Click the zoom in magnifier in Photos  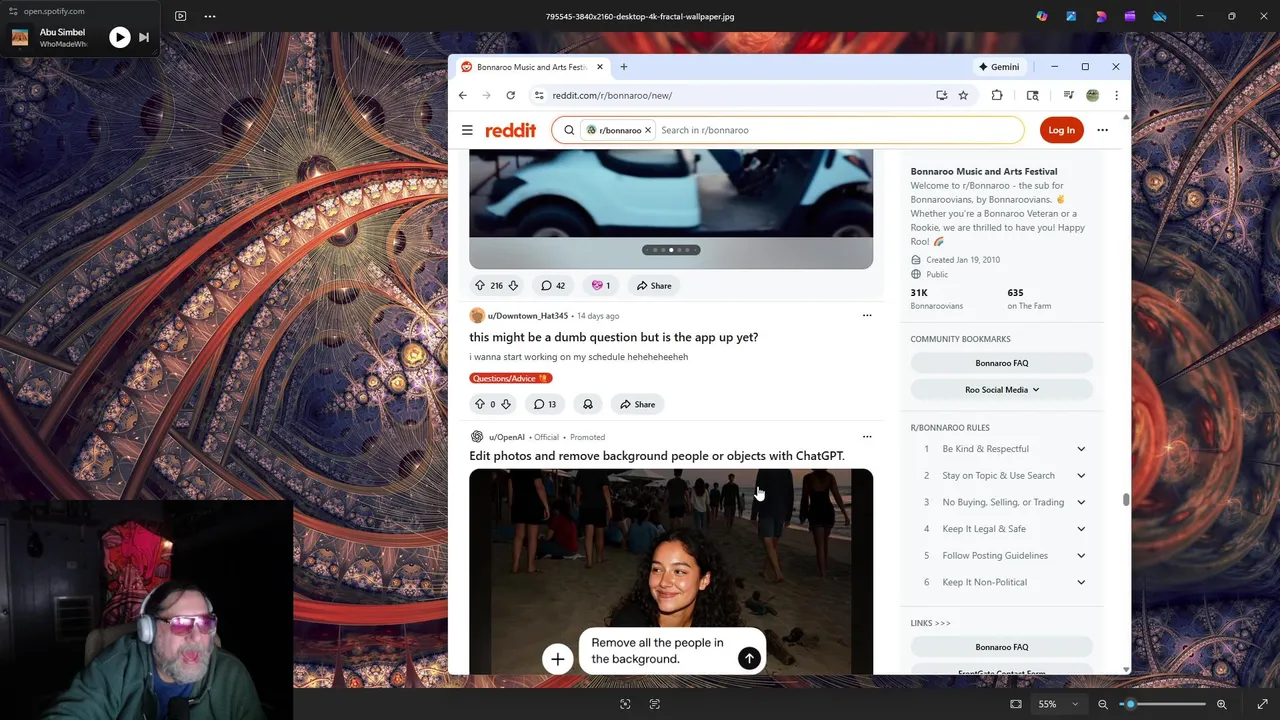pyautogui.click(x=1222, y=704)
